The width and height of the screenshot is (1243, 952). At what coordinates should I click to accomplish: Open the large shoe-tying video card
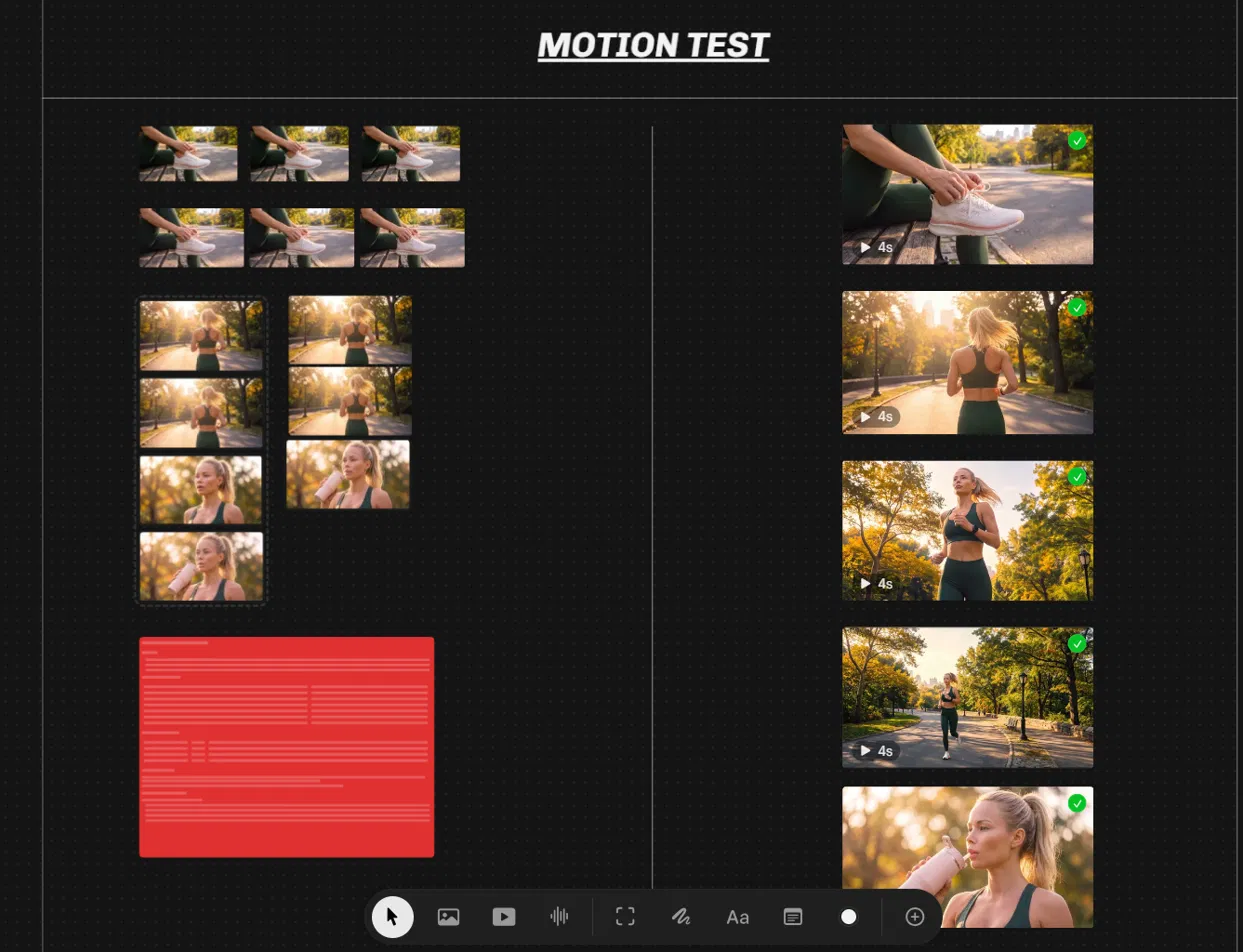point(967,194)
